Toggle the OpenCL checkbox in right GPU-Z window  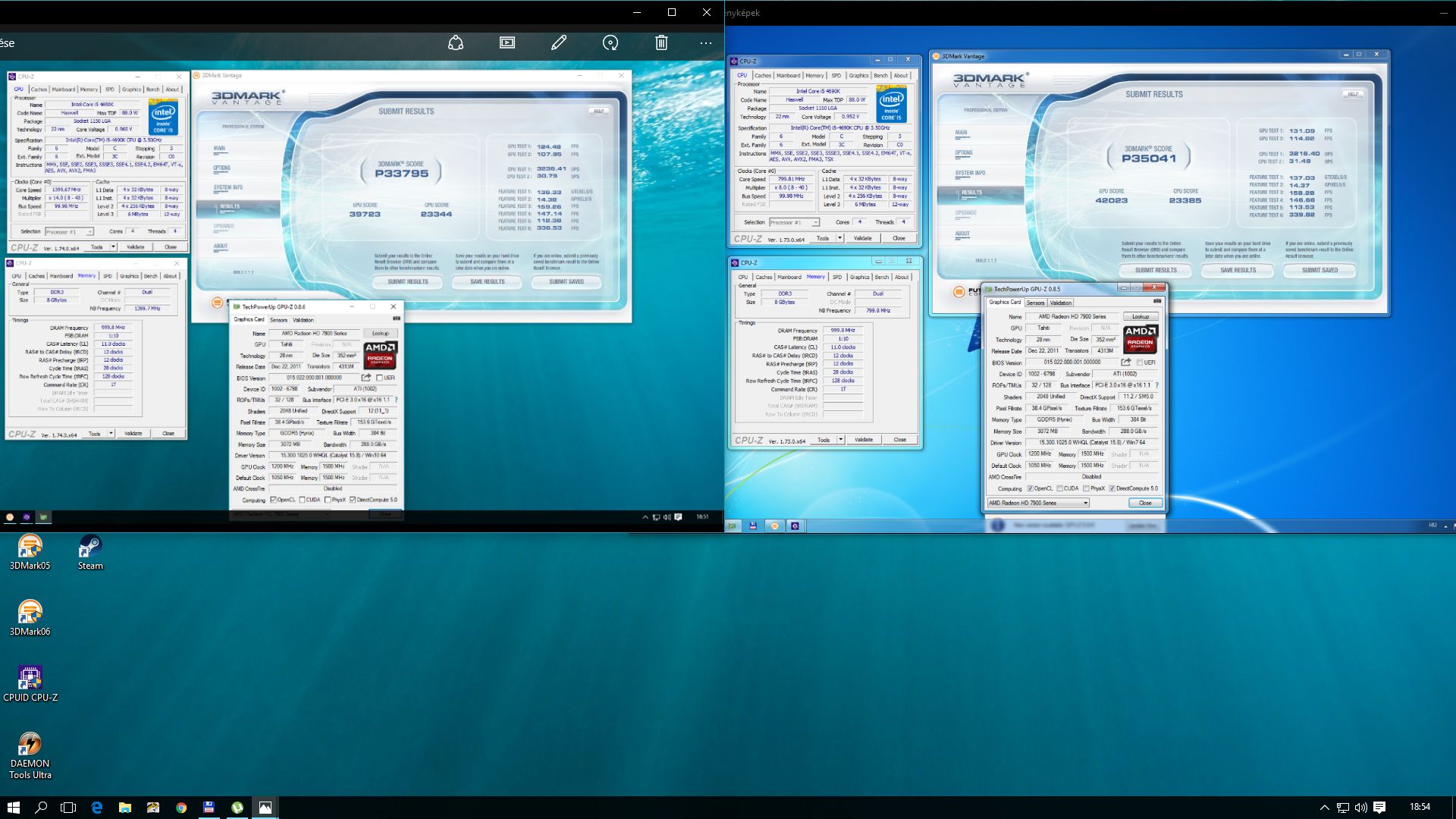[1030, 488]
